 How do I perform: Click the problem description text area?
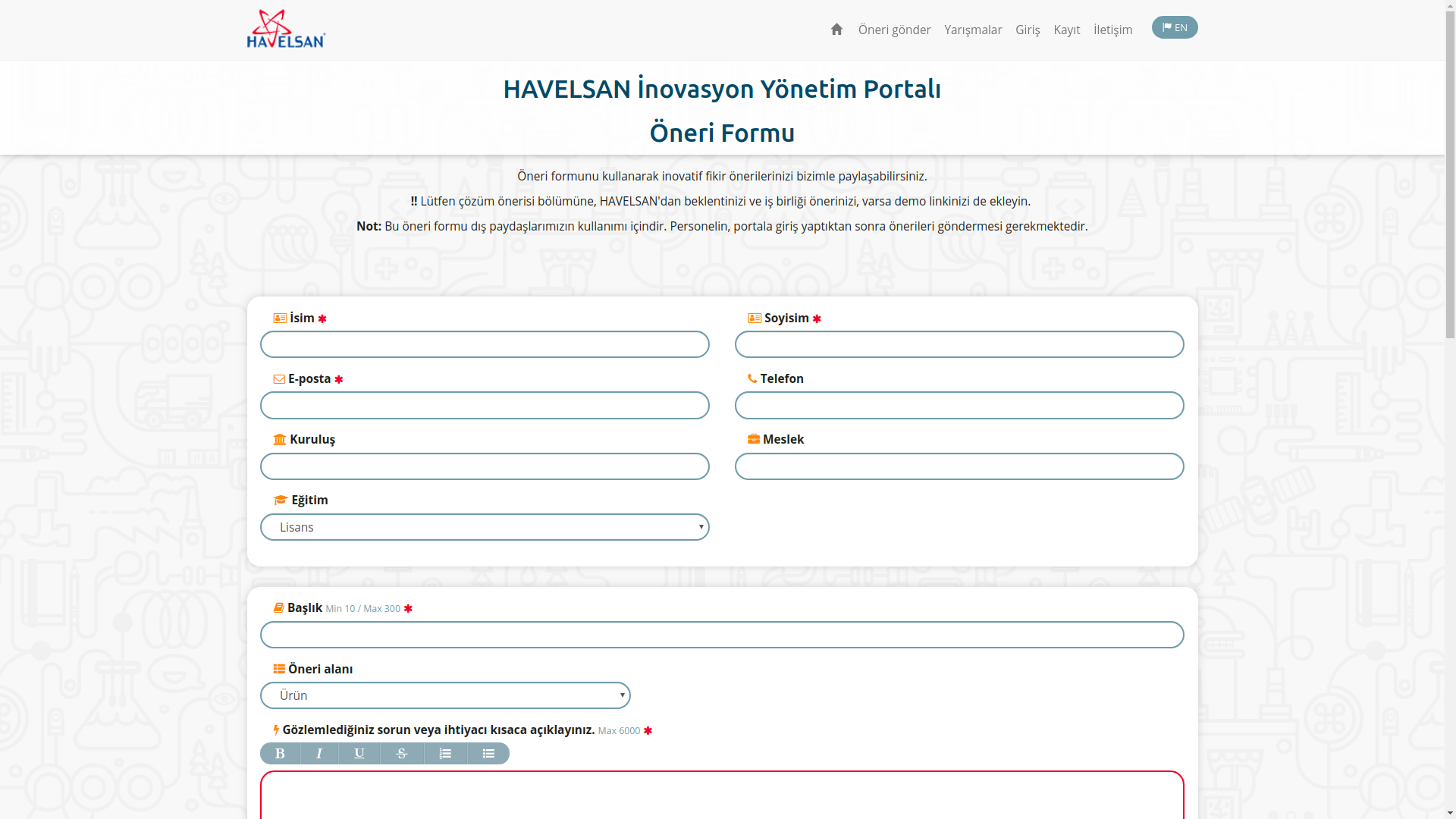point(722,795)
